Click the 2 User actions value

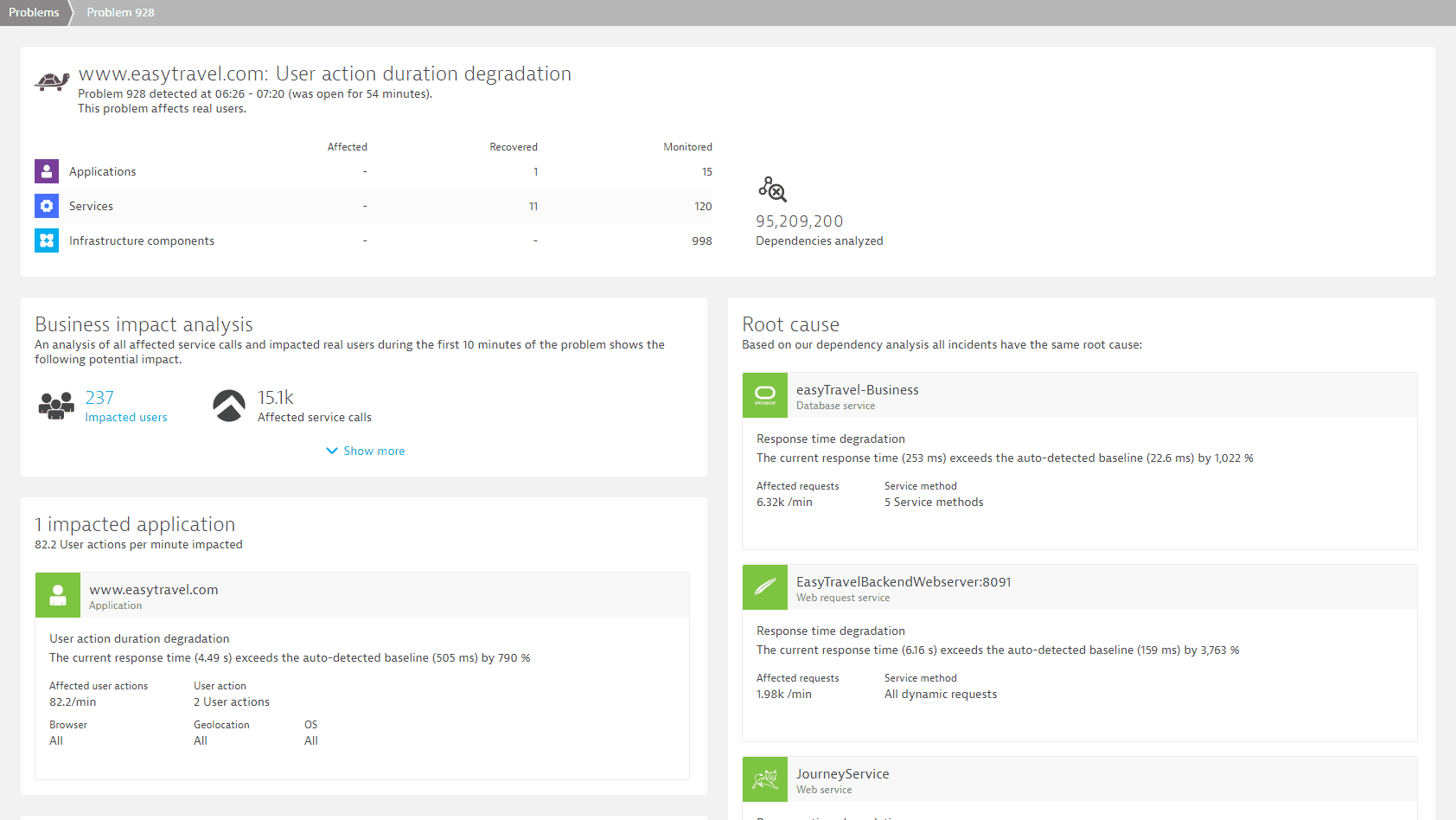232,702
